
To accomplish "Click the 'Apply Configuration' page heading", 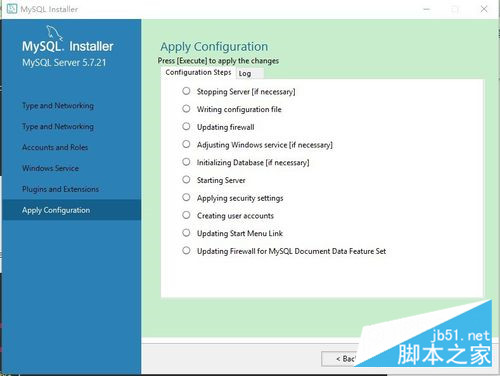I will click(214, 47).
